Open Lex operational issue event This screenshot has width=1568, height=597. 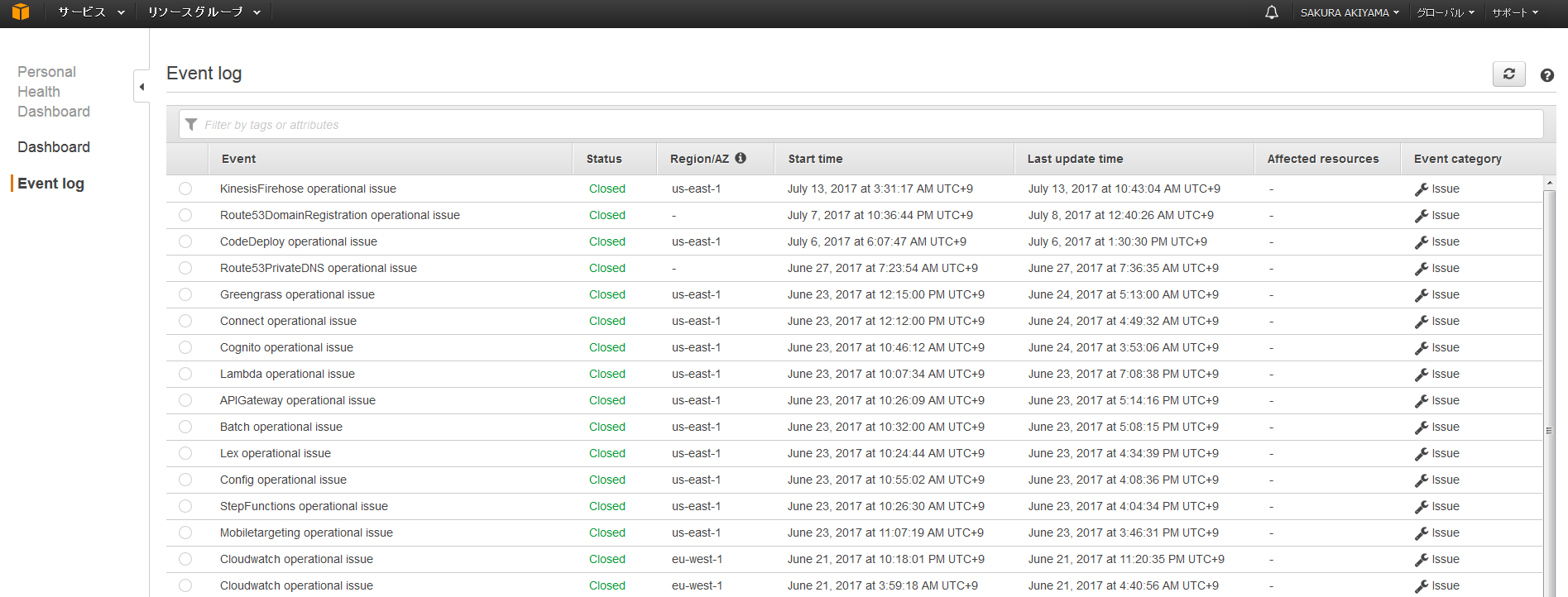point(276,453)
